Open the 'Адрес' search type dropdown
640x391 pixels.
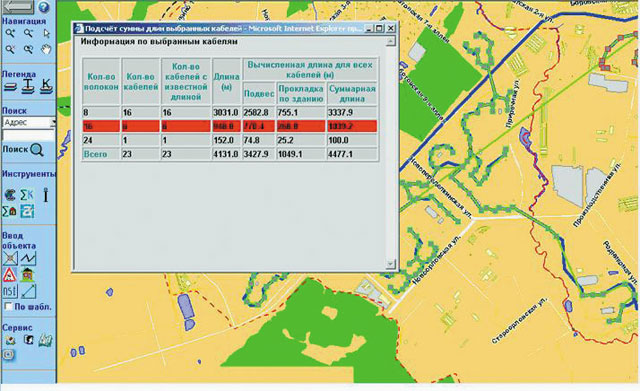click(53, 122)
